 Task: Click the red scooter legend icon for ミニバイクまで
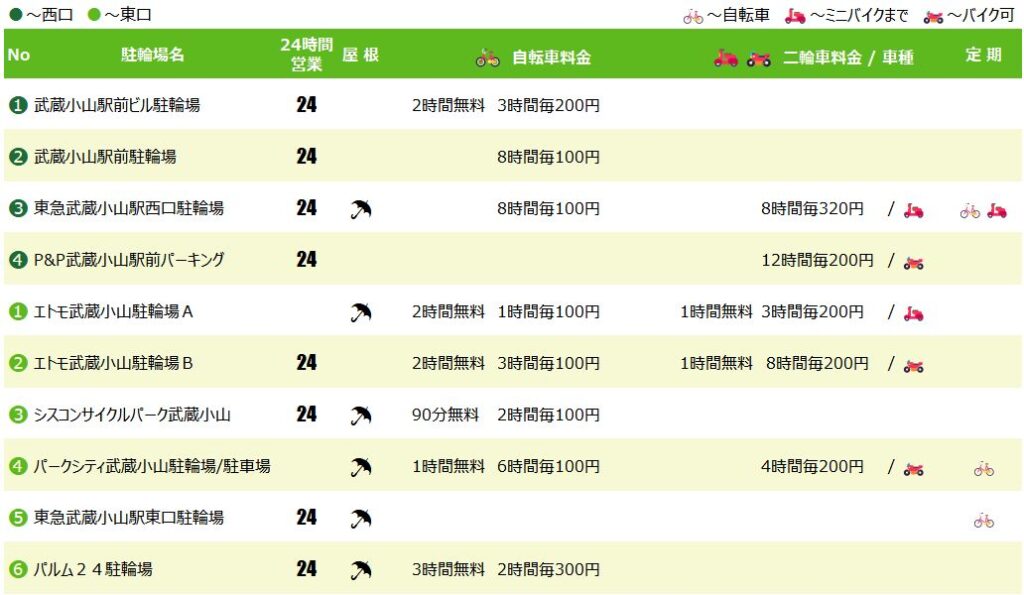(x=795, y=16)
